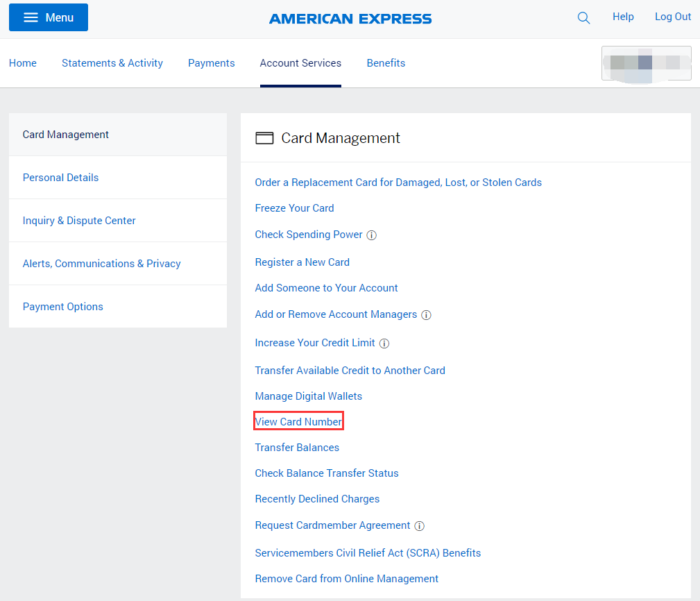Viewport: 700px width, 601px height.
Task: Click View Card Number link
Action: click(299, 422)
